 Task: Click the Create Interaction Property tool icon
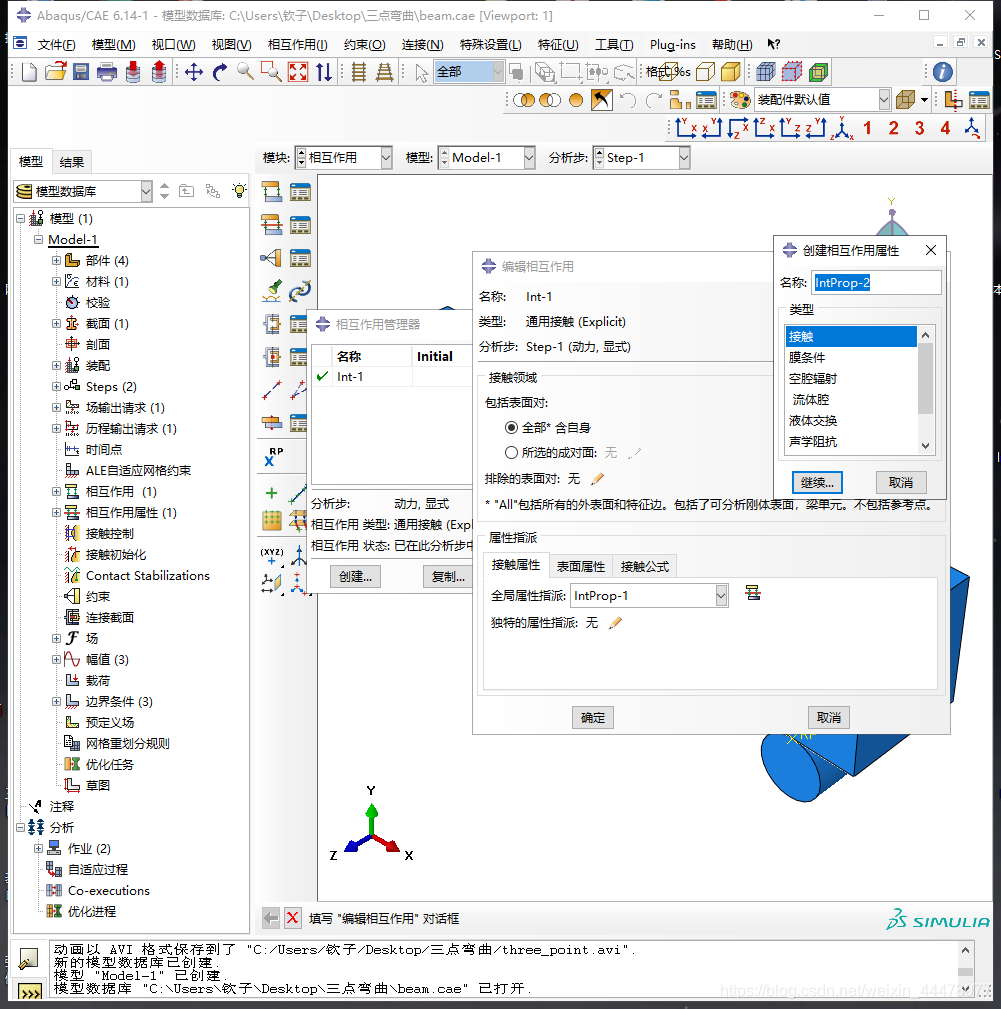[271, 225]
